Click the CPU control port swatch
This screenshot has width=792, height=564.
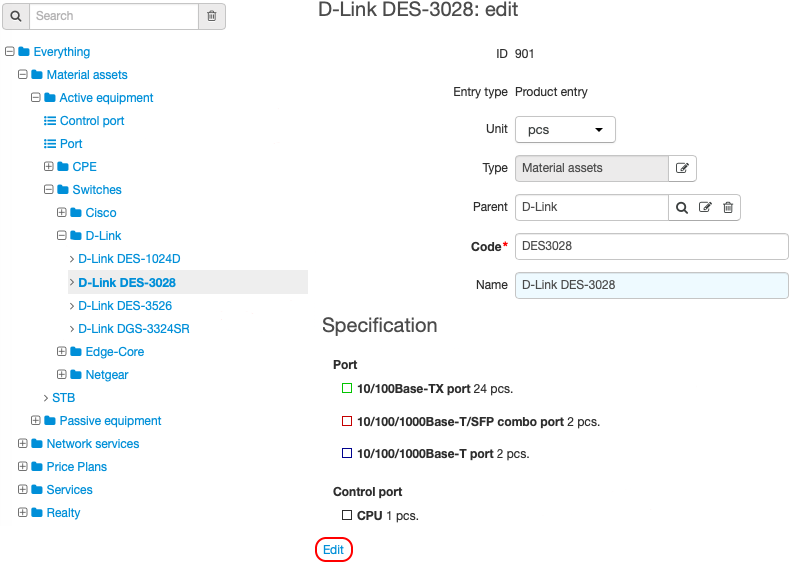[347, 515]
